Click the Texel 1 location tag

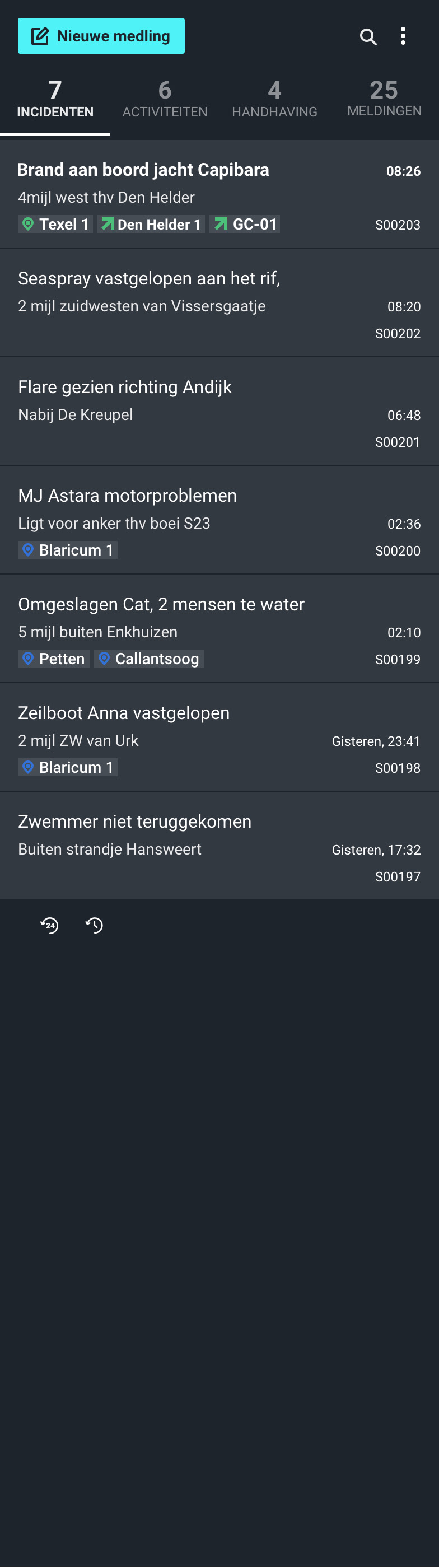click(x=55, y=225)
